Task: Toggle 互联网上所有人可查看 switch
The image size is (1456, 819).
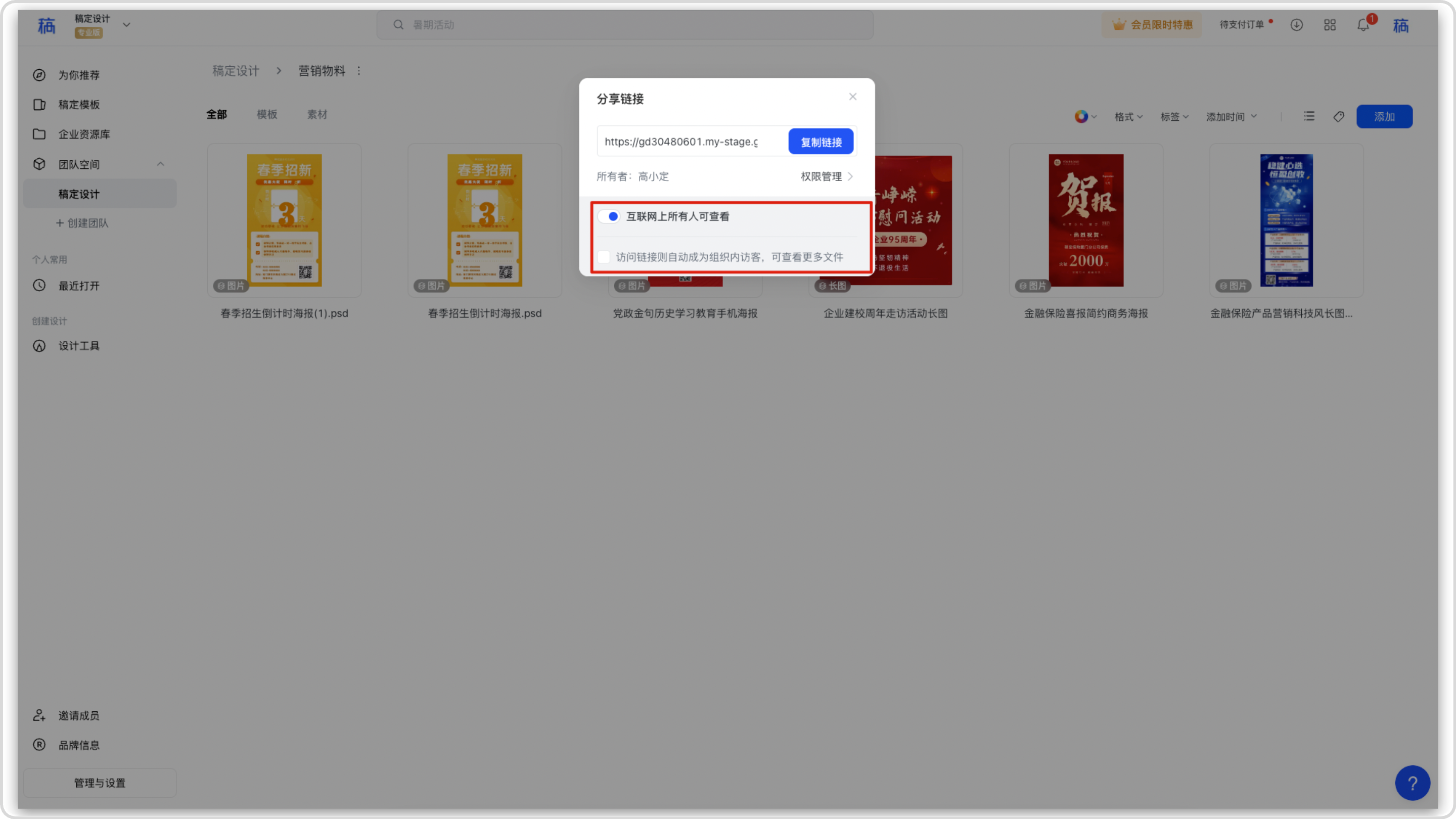Action: coord(609,216)
